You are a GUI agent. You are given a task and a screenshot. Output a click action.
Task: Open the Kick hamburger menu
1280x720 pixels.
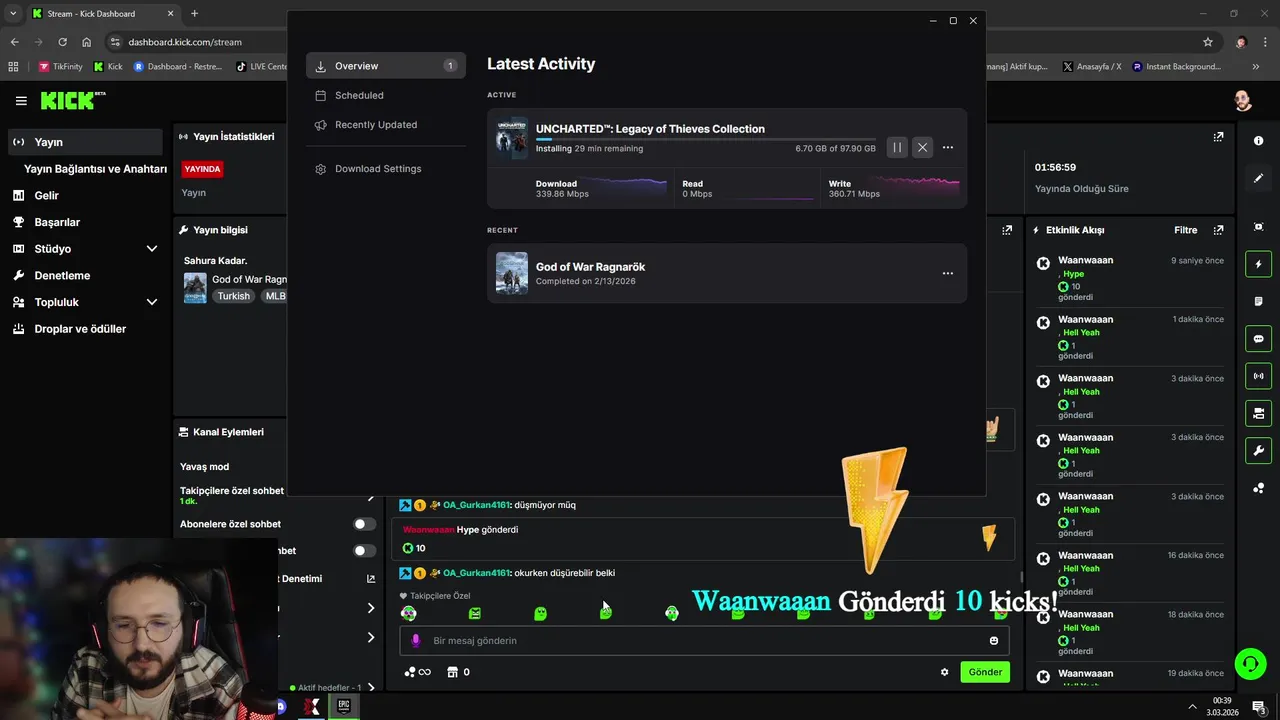pos(21,101)
